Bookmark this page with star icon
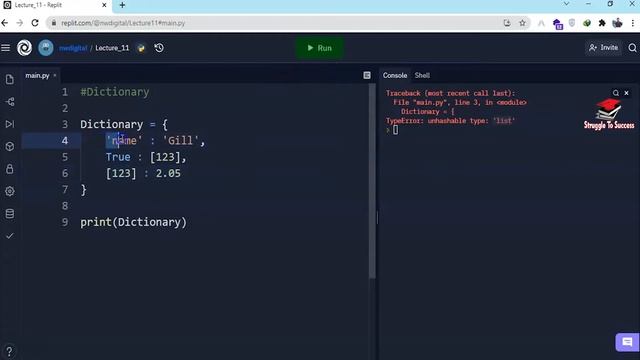The height and width of the screenshot is (360, 640). 522,23
